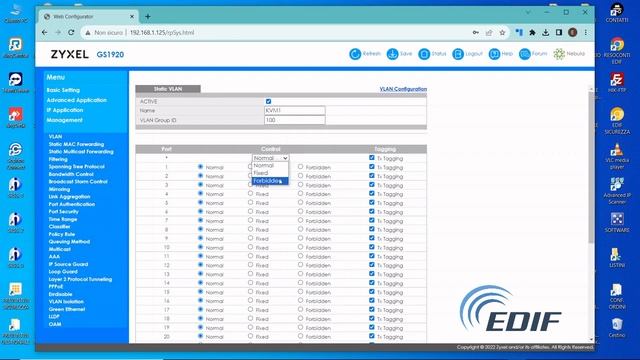Click the password key icon in address bar
The width and height of the screenshot is (640, 360).
pos(476,32)
